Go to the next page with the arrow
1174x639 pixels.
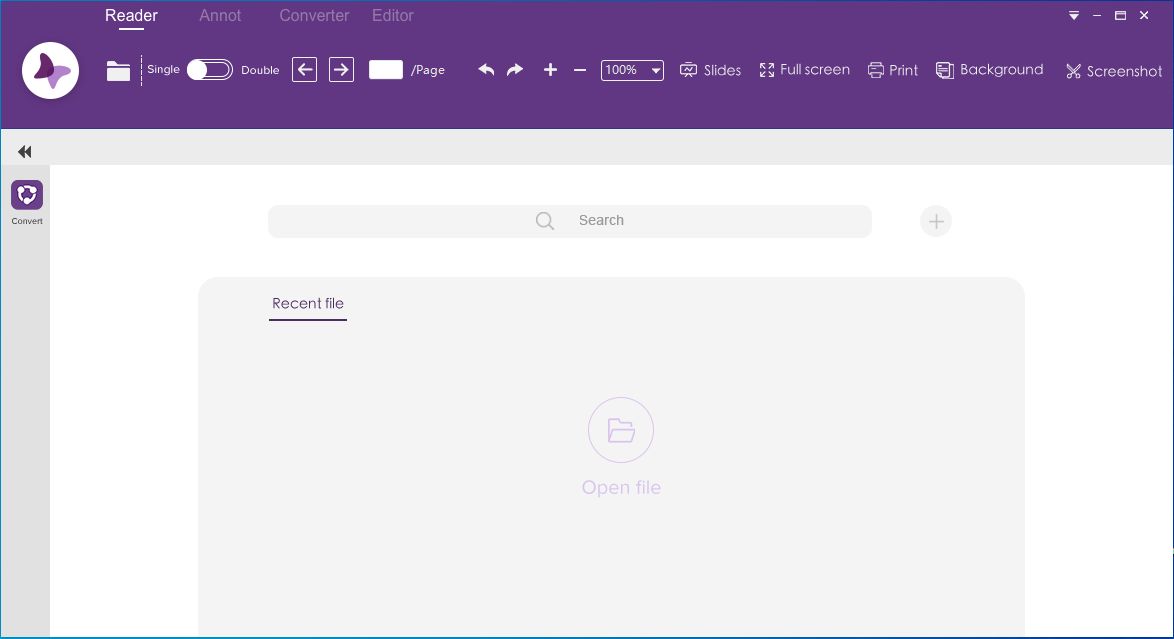point(341,70)
